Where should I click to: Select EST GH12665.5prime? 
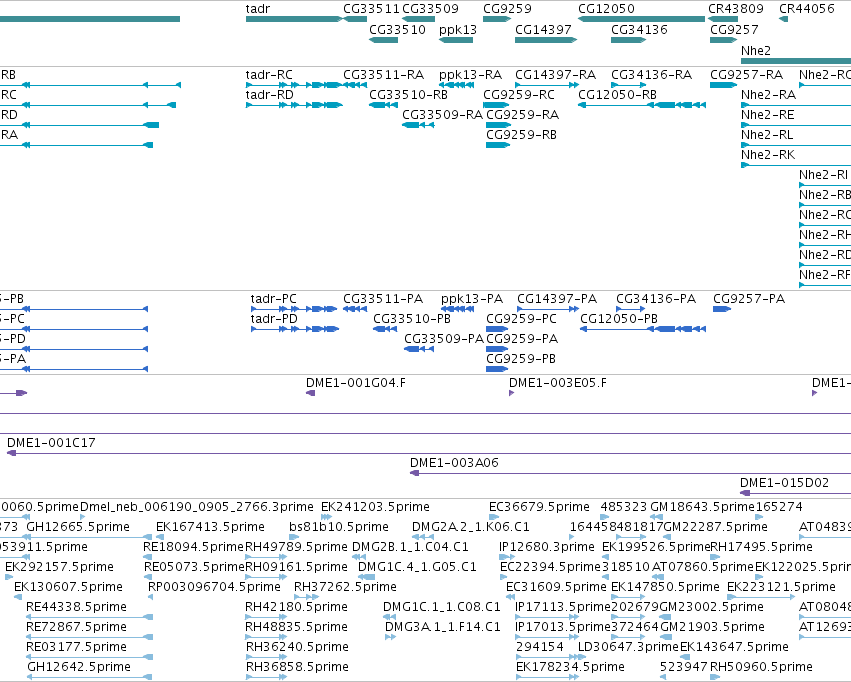coord(87,538)
